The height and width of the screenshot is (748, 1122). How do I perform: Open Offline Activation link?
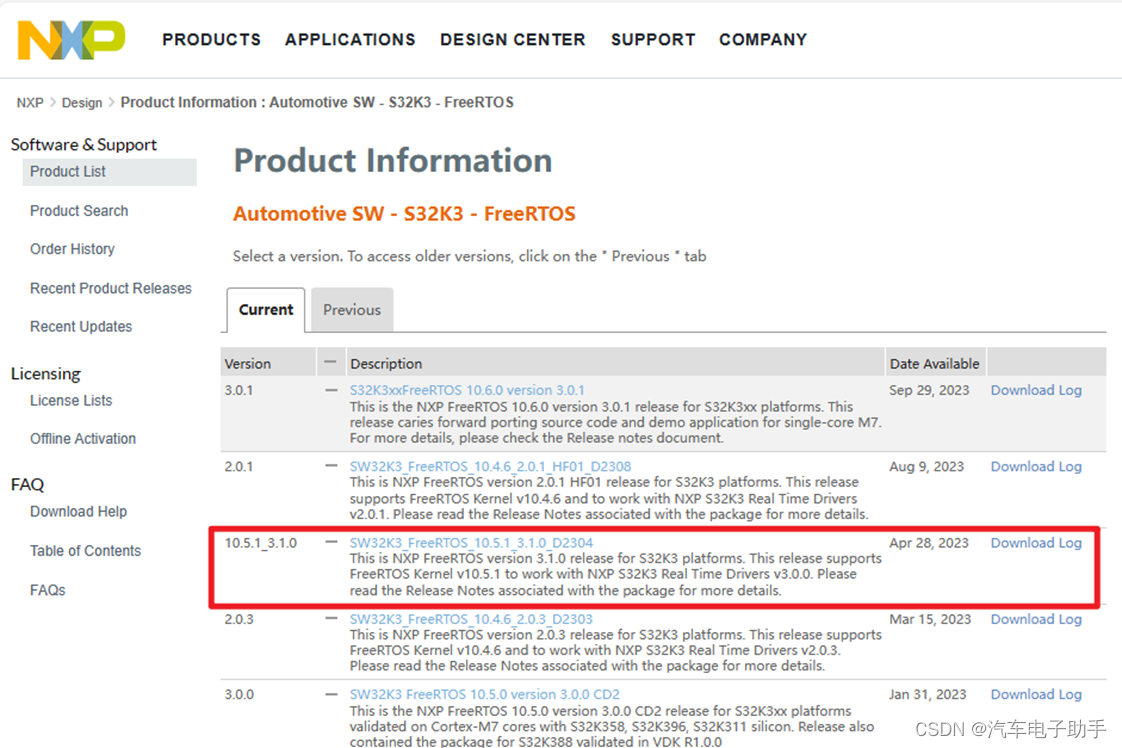point(83,439)
